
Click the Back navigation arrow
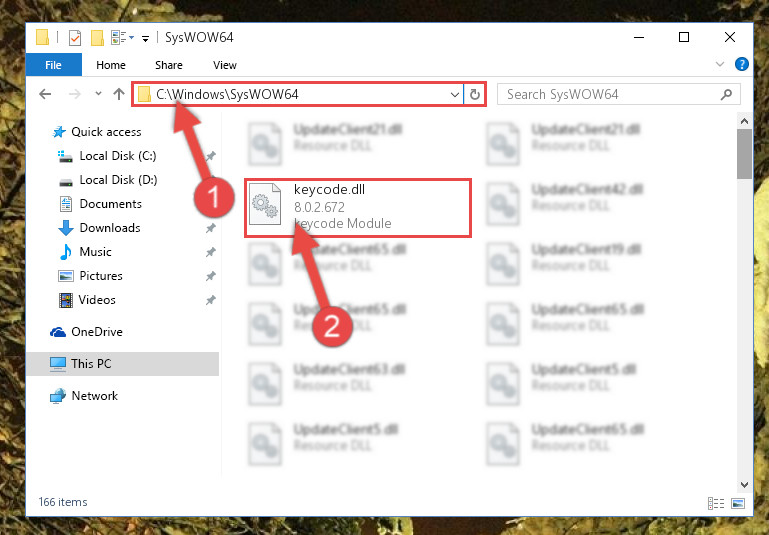(45, 94)
